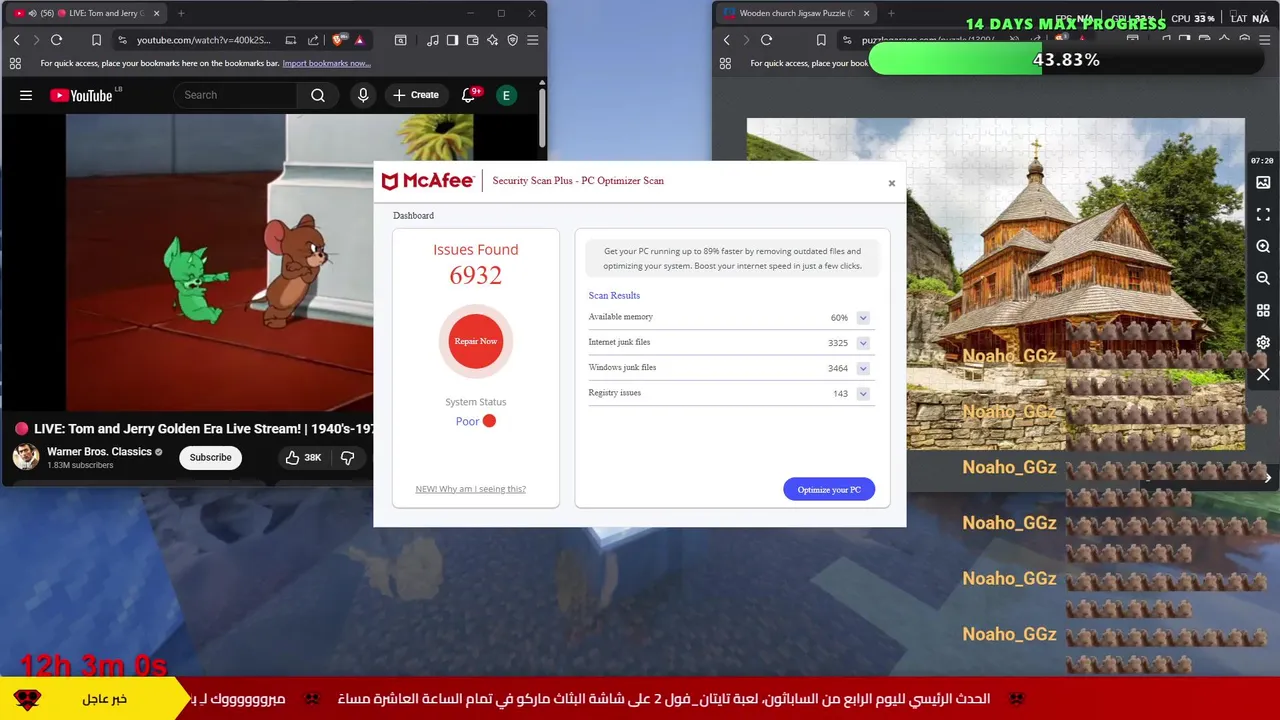Switch to Wooden church Jigsaw Puzzle tab
1280x720 pixels.
coord(796,13)
